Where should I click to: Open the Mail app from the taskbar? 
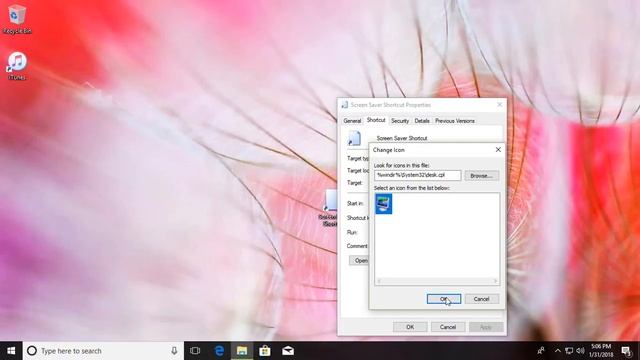(x=288, y=351)
